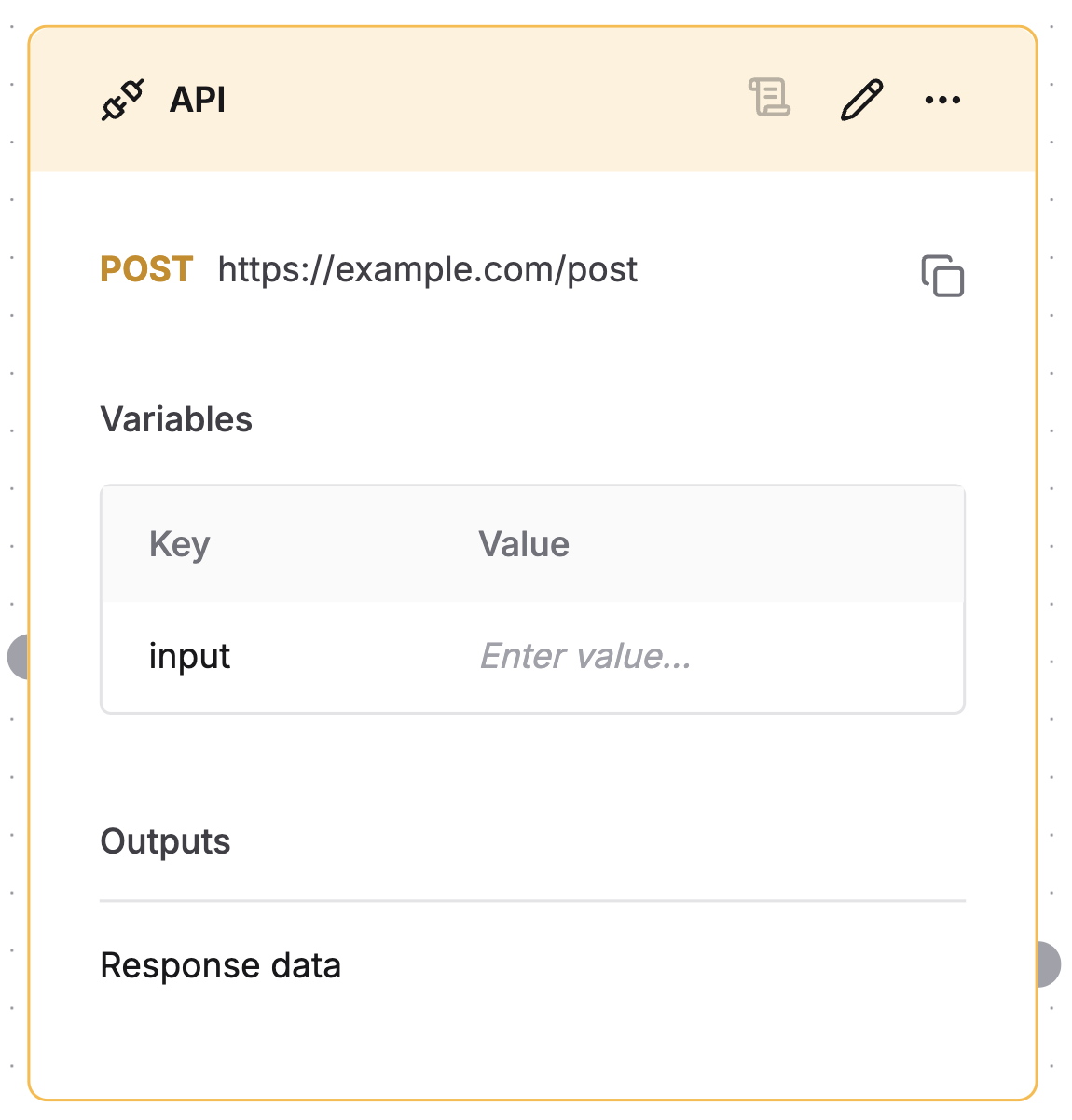Copy the request URL with the copy icon

click(x=942, y=276)
